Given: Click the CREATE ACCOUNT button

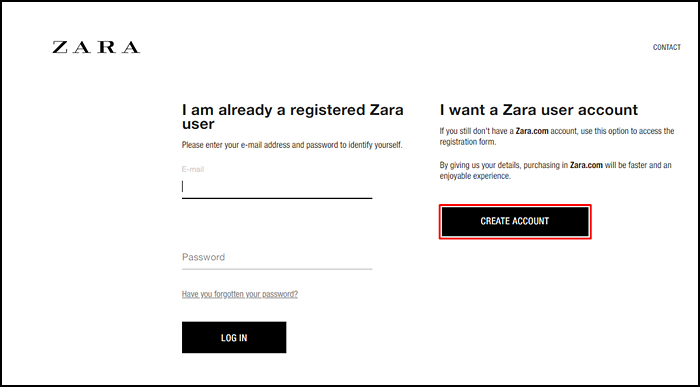Looking at the screenshot, I should point(515,221).
